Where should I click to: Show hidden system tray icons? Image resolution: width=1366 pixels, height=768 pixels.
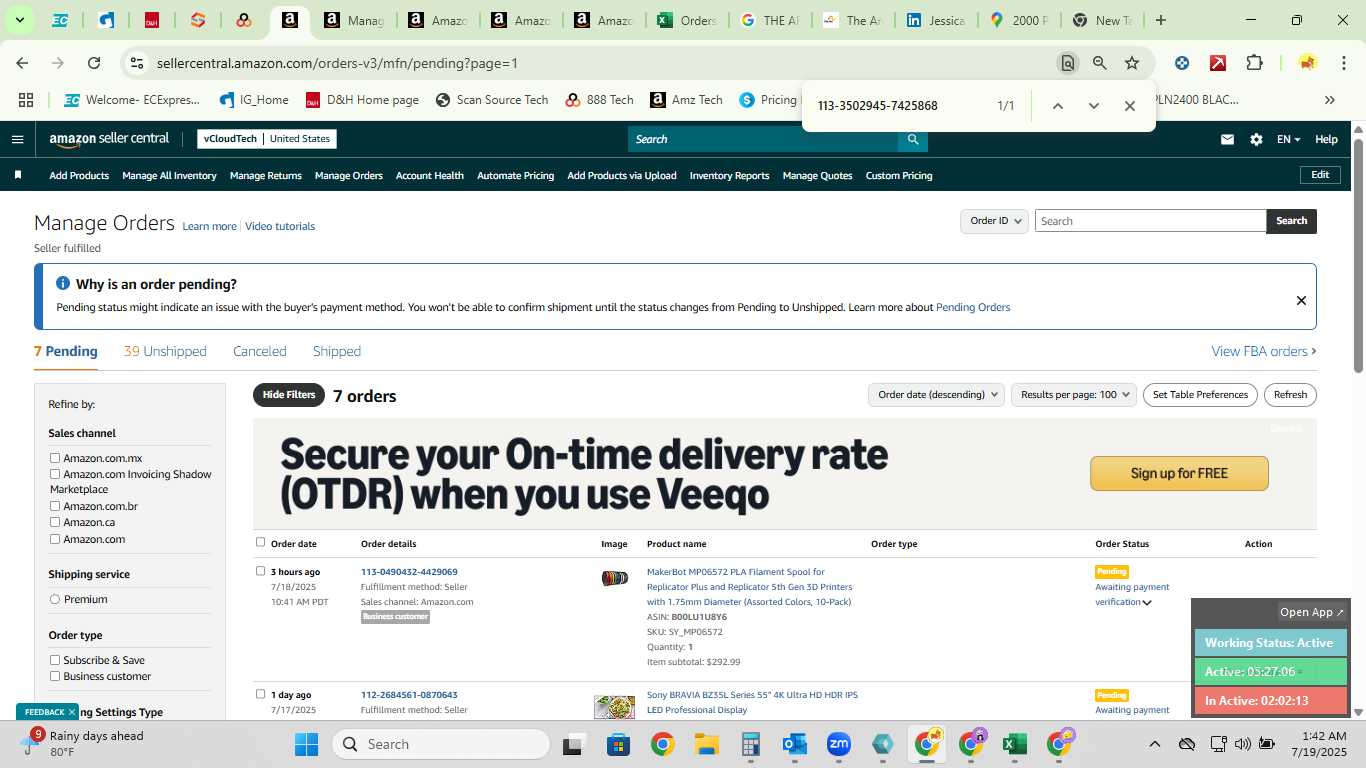[1154, 744]
